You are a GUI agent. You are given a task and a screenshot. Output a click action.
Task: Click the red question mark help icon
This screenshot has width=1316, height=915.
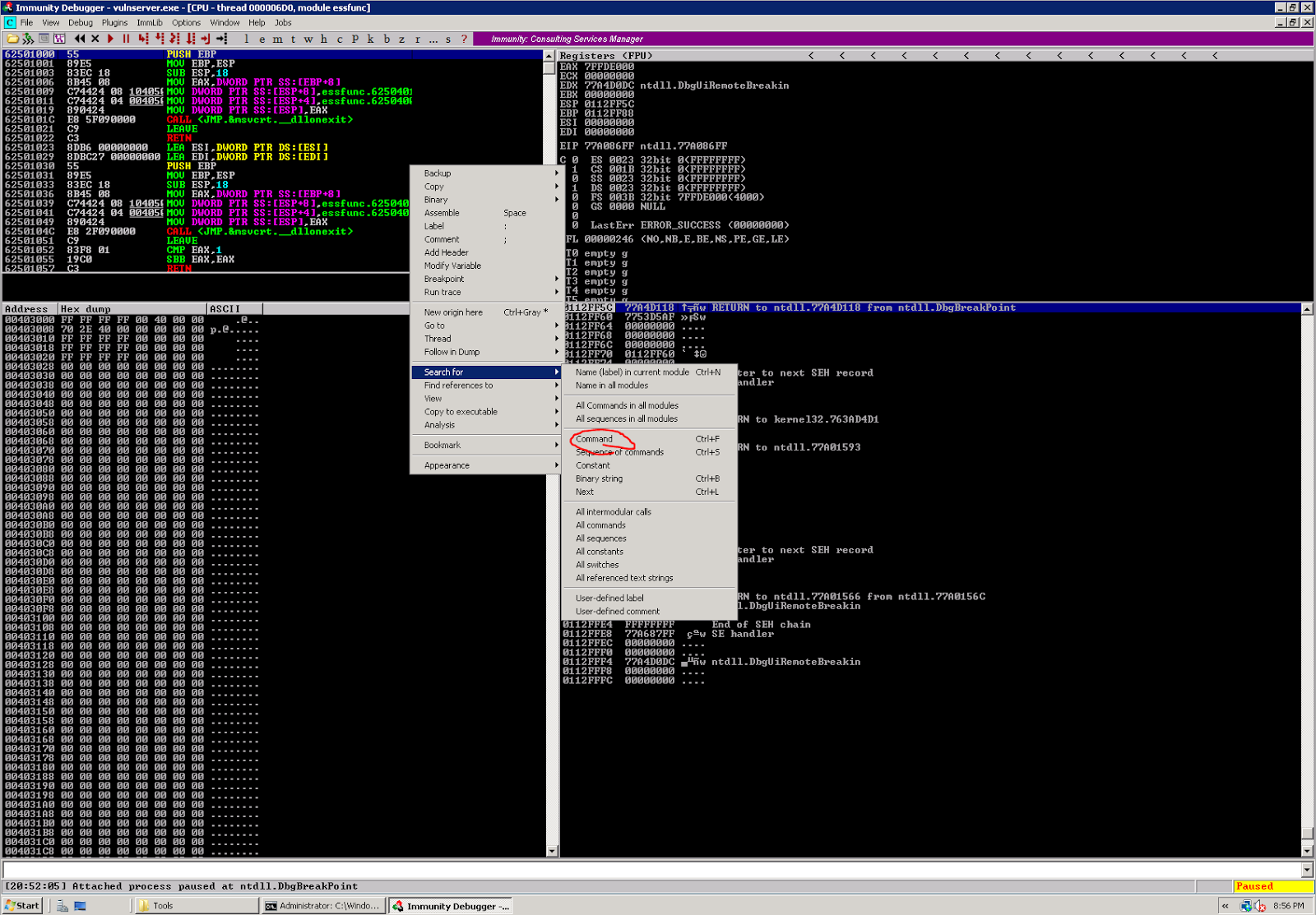464,39
